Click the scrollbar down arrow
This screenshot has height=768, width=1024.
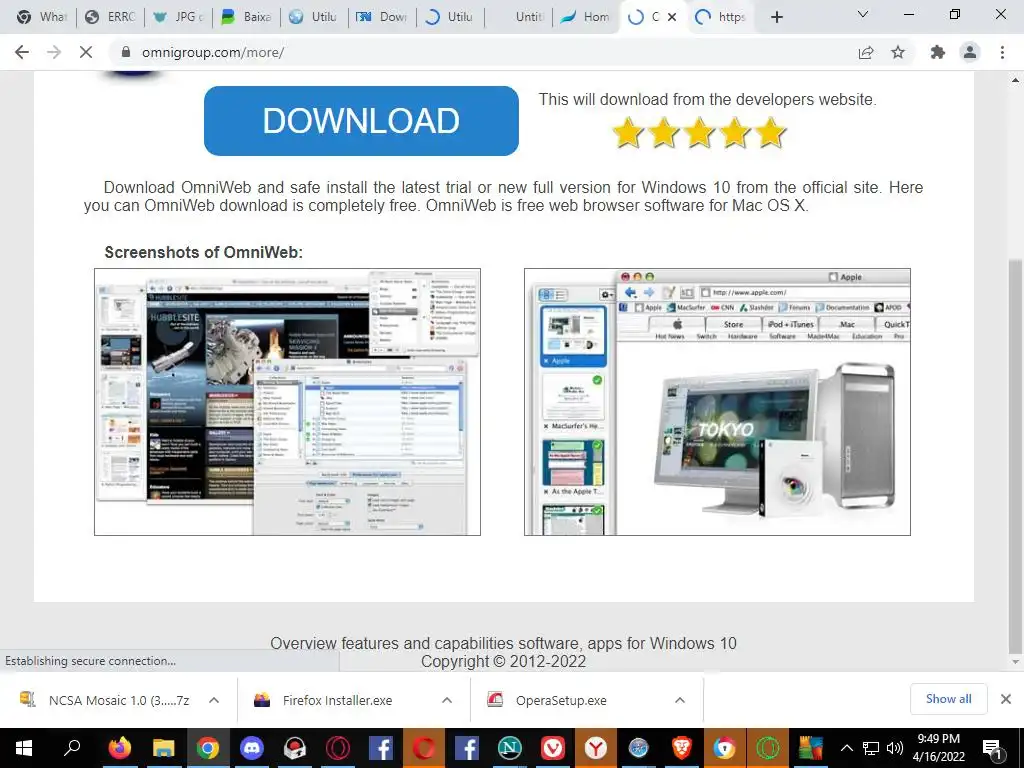tap(1015, 662)
